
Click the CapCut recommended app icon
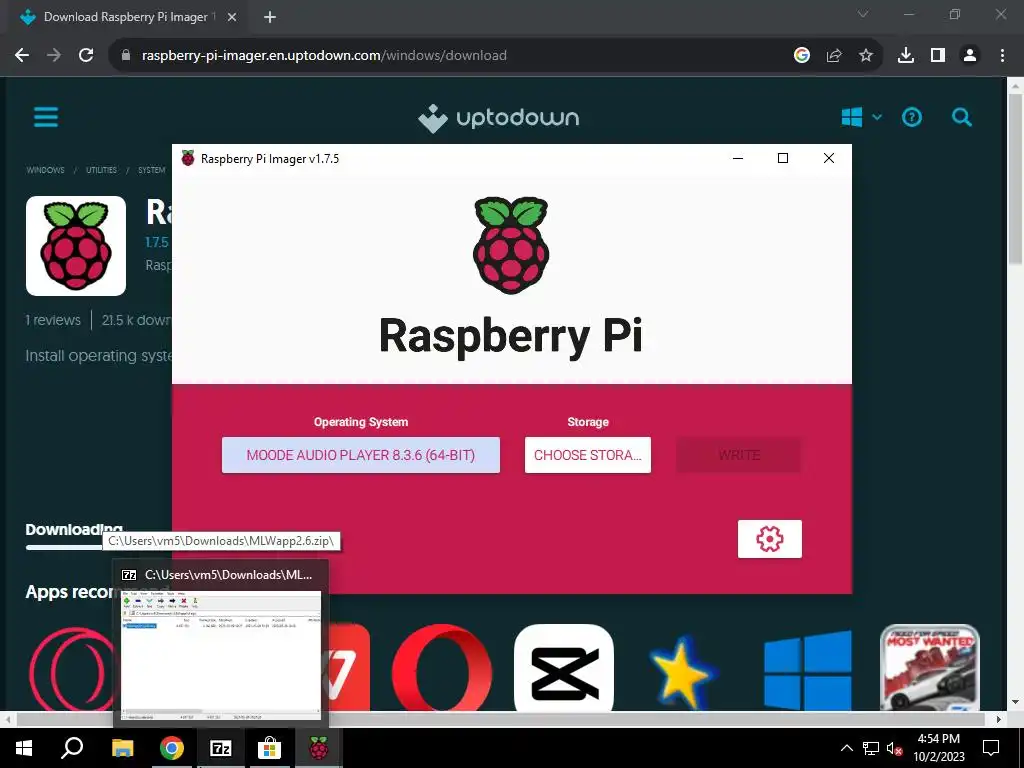pos(564,667)
